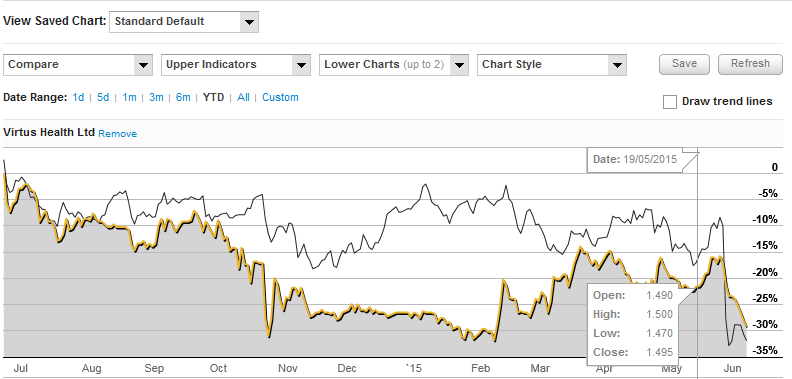Select the YTD date range
792x379 pixels.
click(213, 97)
